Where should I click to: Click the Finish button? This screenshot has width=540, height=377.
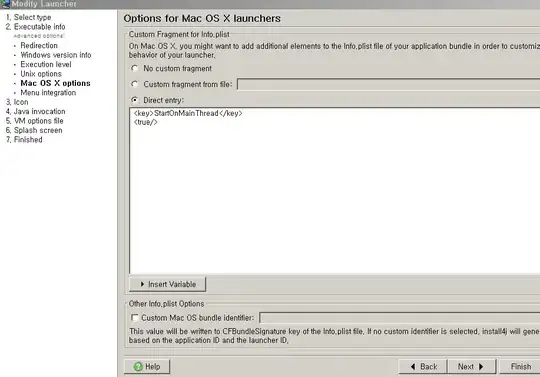pos(520,367)
